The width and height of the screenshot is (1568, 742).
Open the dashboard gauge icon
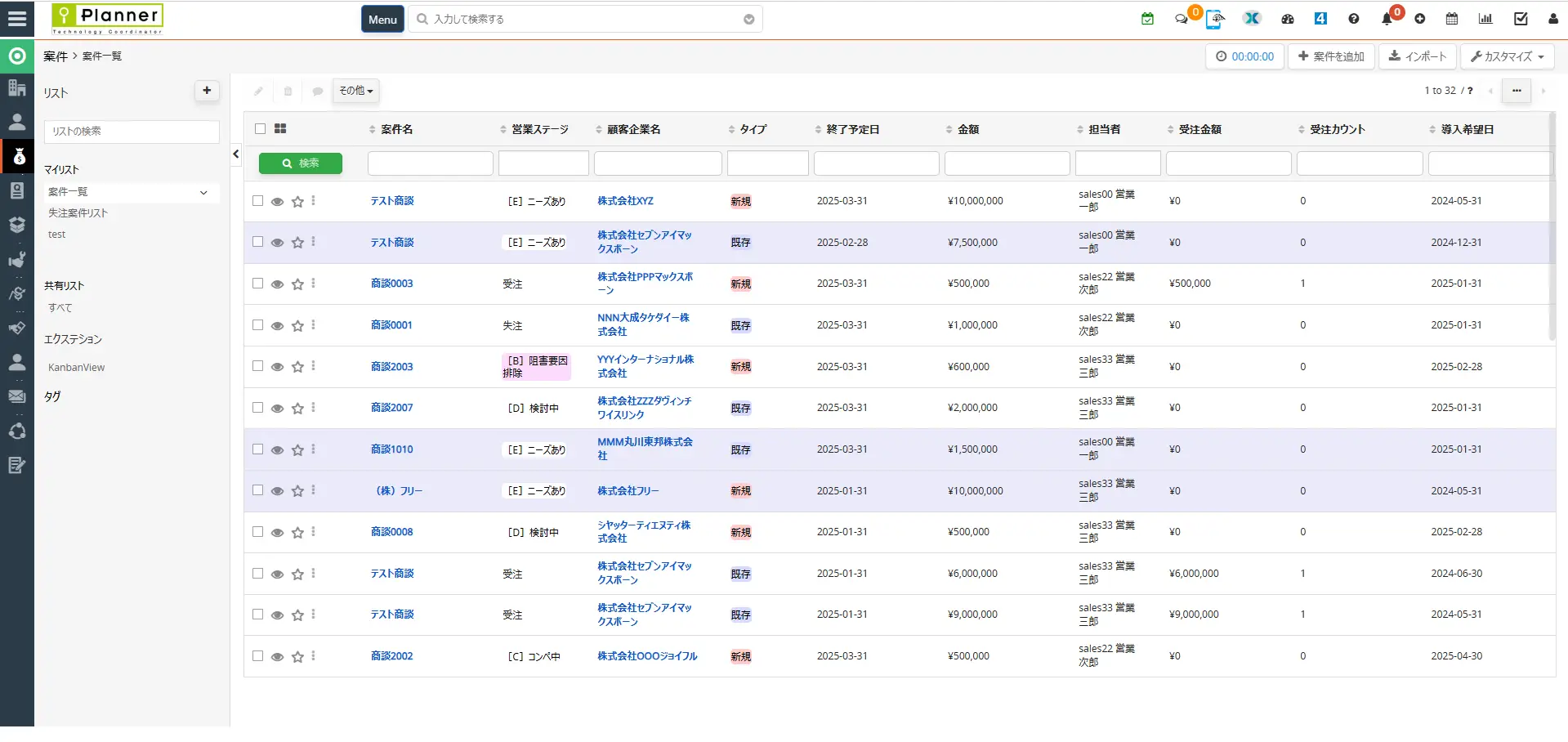pyautogui.click(x=1288, y=19)
